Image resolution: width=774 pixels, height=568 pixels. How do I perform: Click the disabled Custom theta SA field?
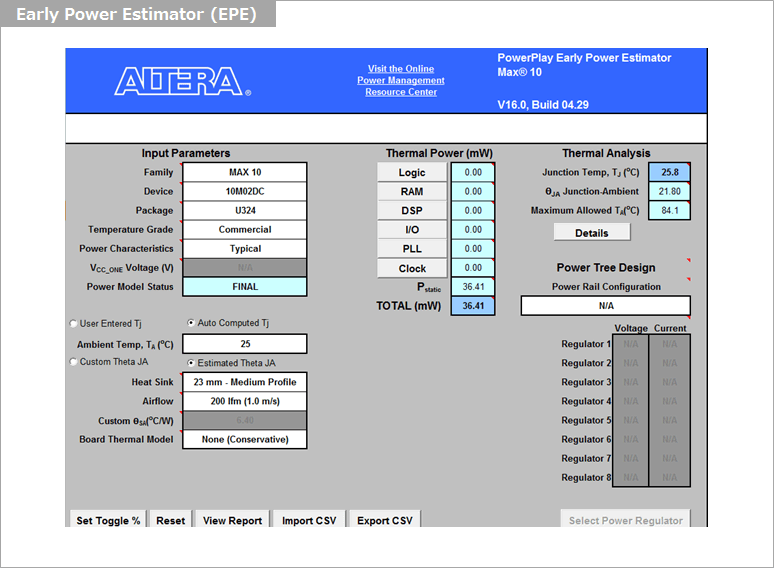click(245, 420)
